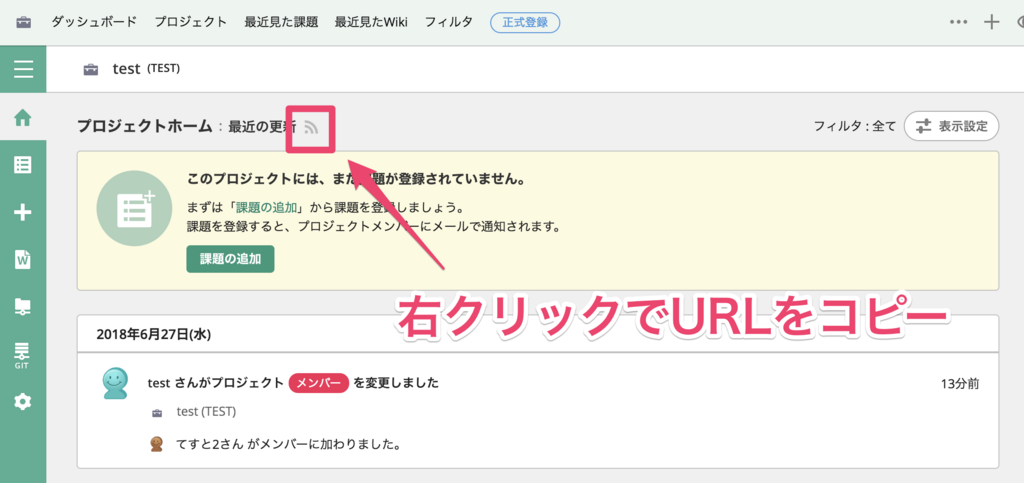
Task: Go to project home via sidebar house icon
Action: (22, 118)
